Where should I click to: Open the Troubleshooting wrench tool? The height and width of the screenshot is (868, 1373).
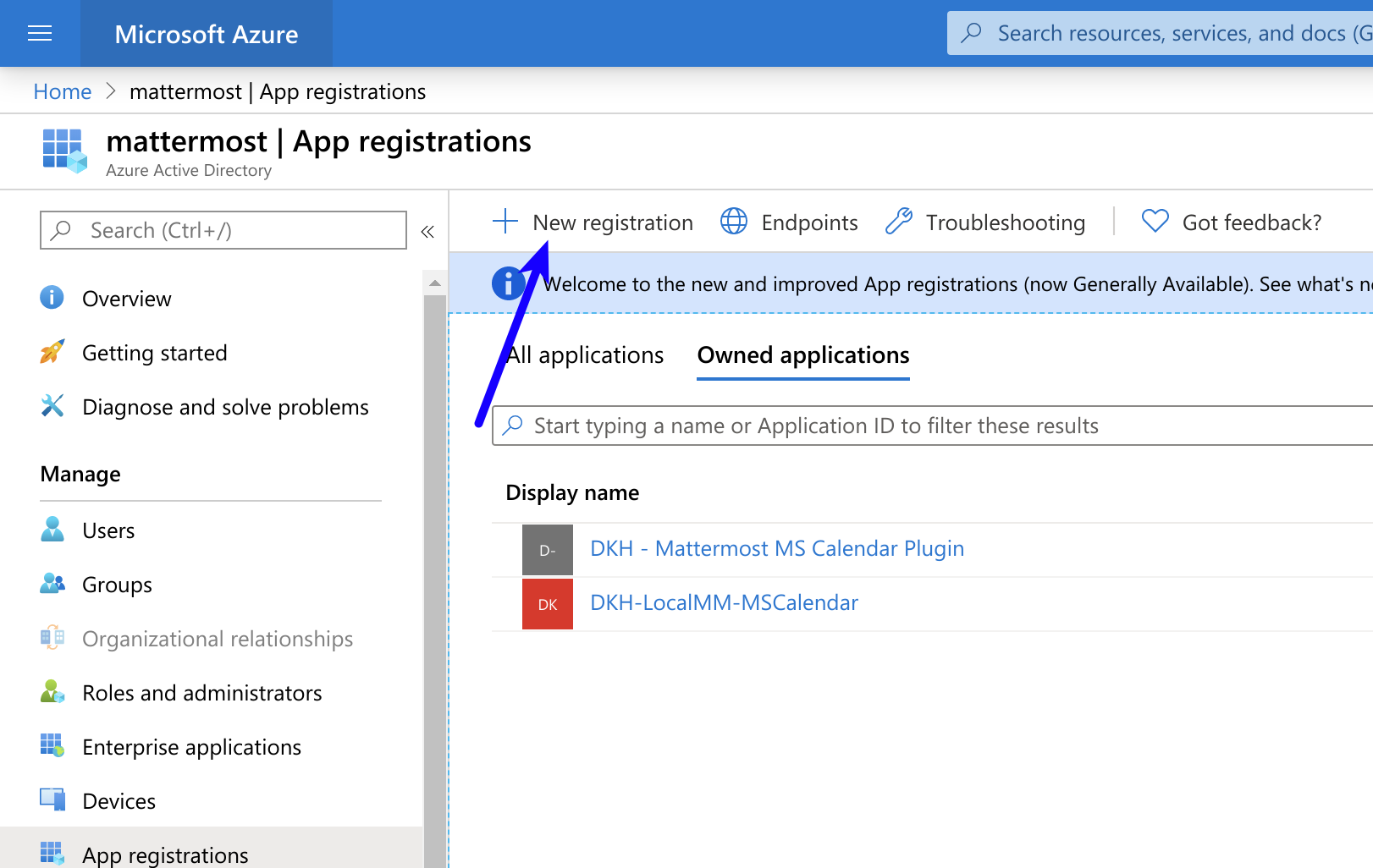[899, 222]
